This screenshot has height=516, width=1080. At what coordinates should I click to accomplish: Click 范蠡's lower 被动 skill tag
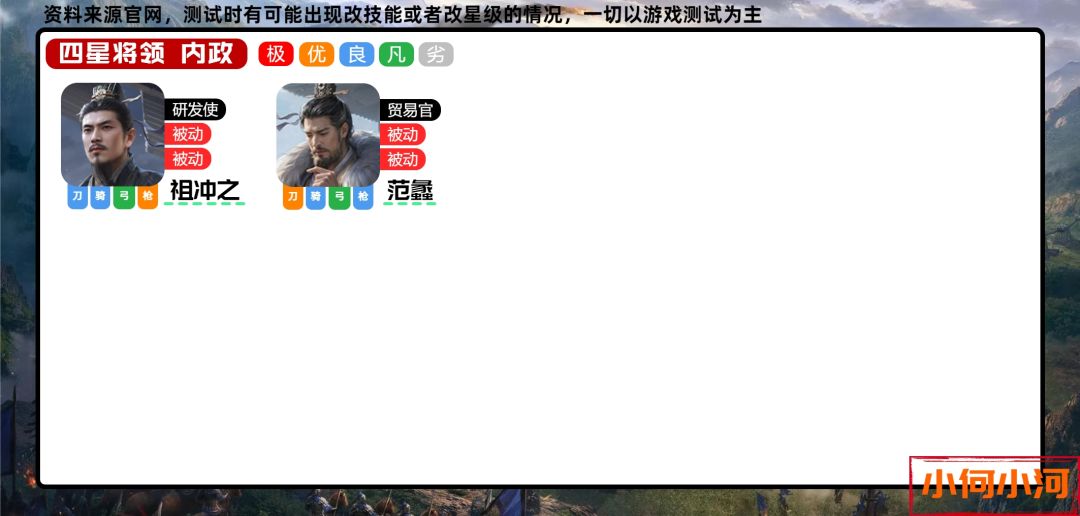pos(402,160)
